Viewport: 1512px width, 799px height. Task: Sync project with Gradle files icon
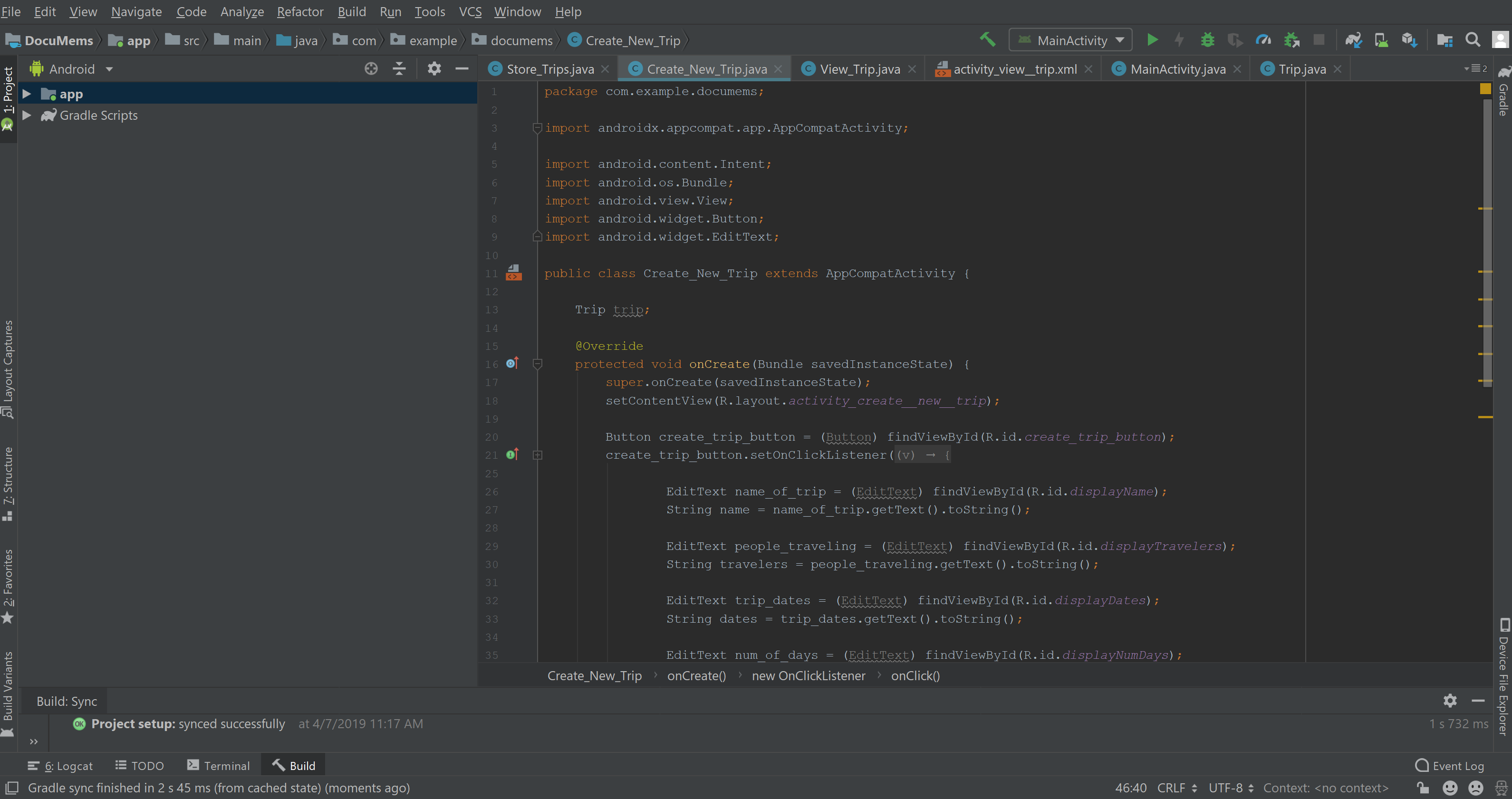tap(1353, 40)
